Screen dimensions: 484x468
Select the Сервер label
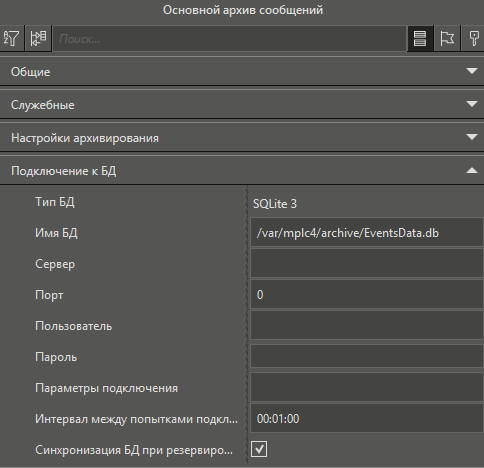pos(55,264)
